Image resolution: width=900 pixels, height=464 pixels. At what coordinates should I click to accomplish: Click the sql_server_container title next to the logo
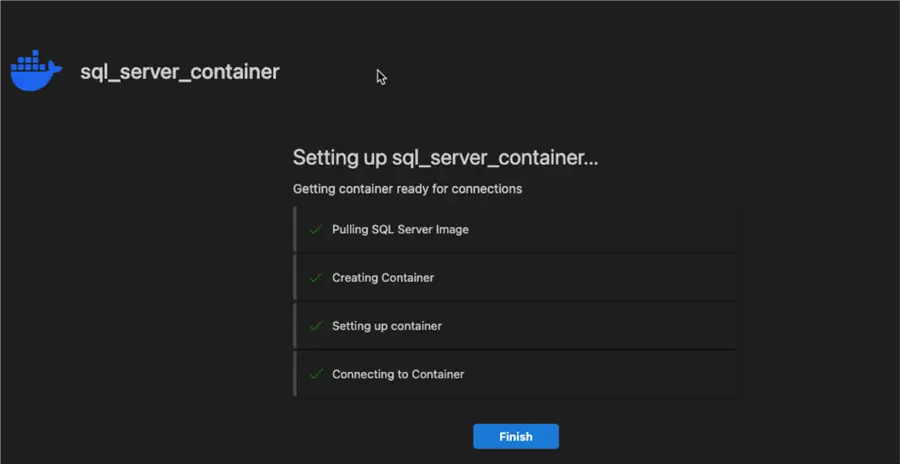coord(180,72)
